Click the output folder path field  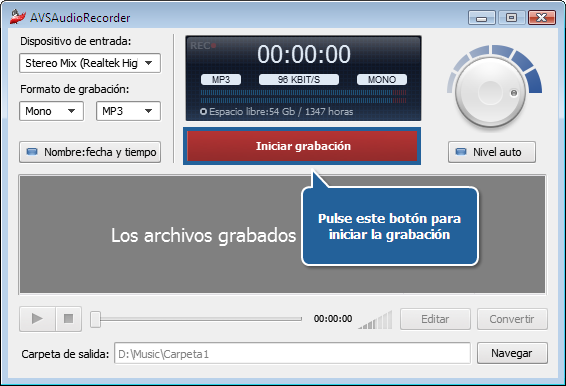point(292,354)
